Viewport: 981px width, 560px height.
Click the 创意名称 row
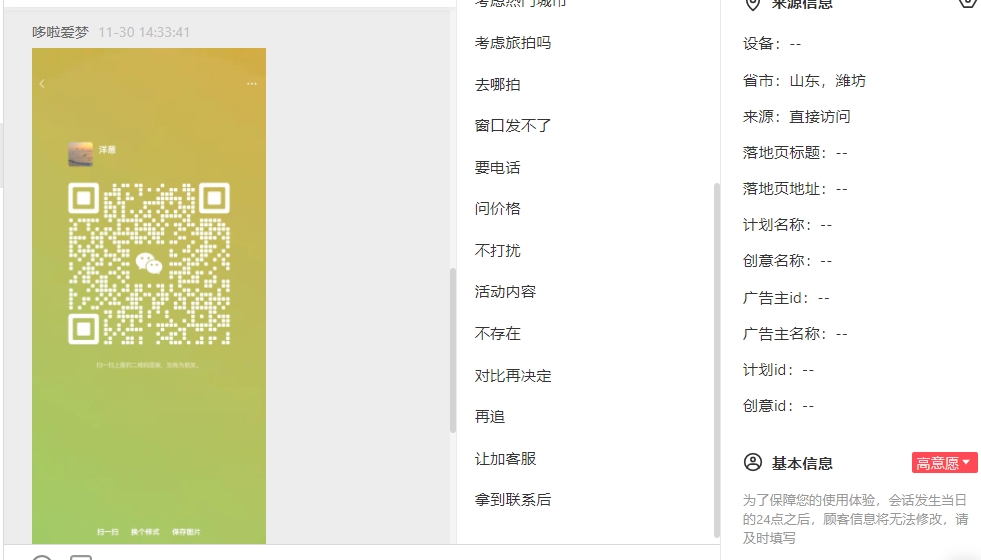pyautogui.click(x=788, y=261)
